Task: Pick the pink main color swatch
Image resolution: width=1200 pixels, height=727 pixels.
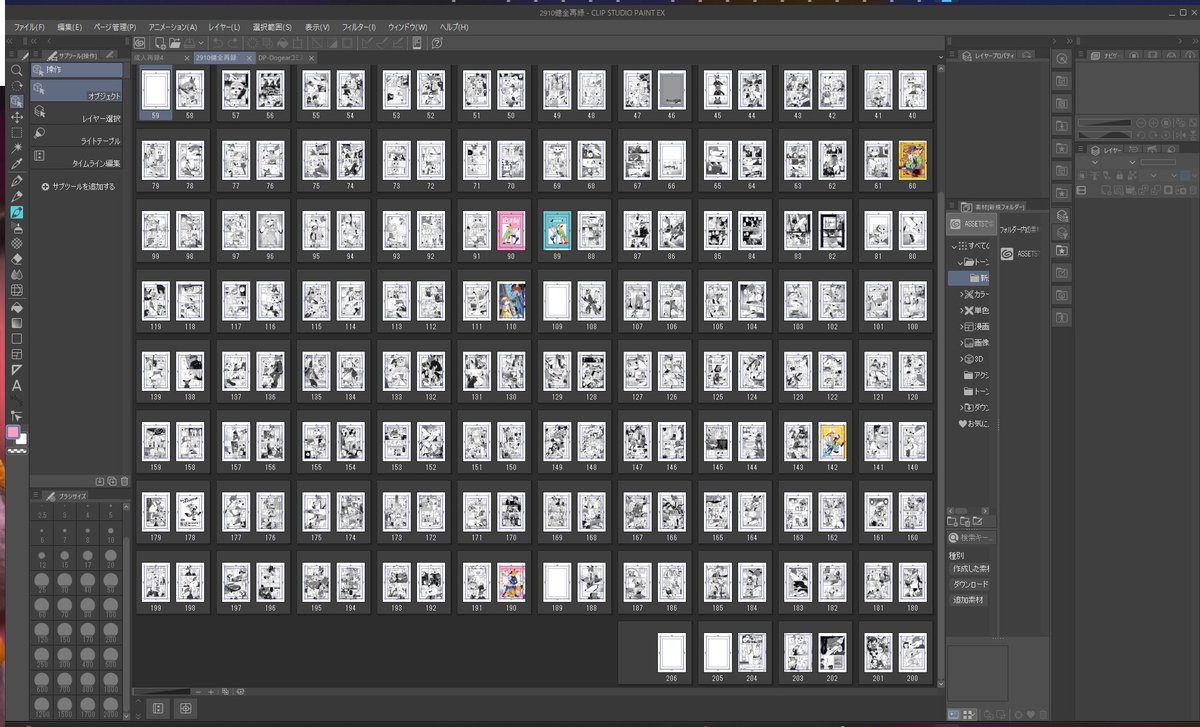Action: 14,432
